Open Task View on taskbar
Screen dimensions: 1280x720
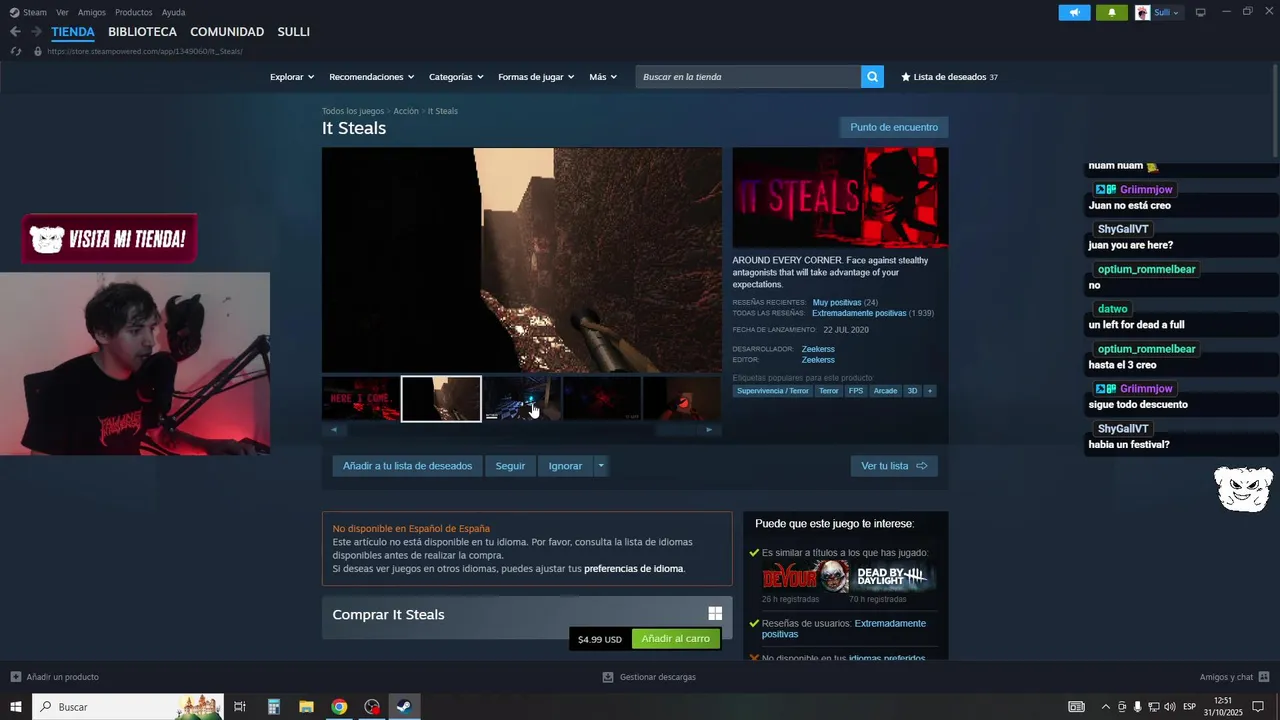240,707
